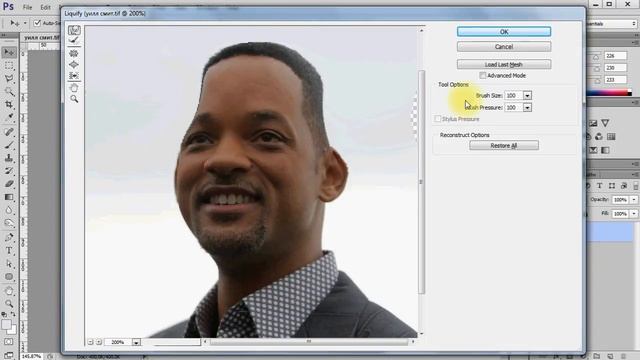Filter layers by type using T icon
The image size is (640, 360).
pyautogui.click(x=600, y=186)
